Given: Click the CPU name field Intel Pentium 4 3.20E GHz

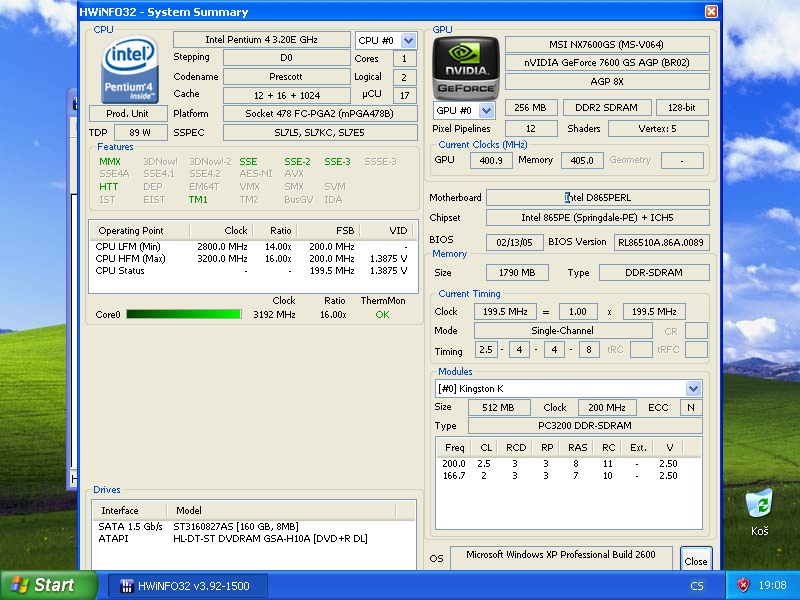Looking at the screenshot, I should (x=262, y=40).
